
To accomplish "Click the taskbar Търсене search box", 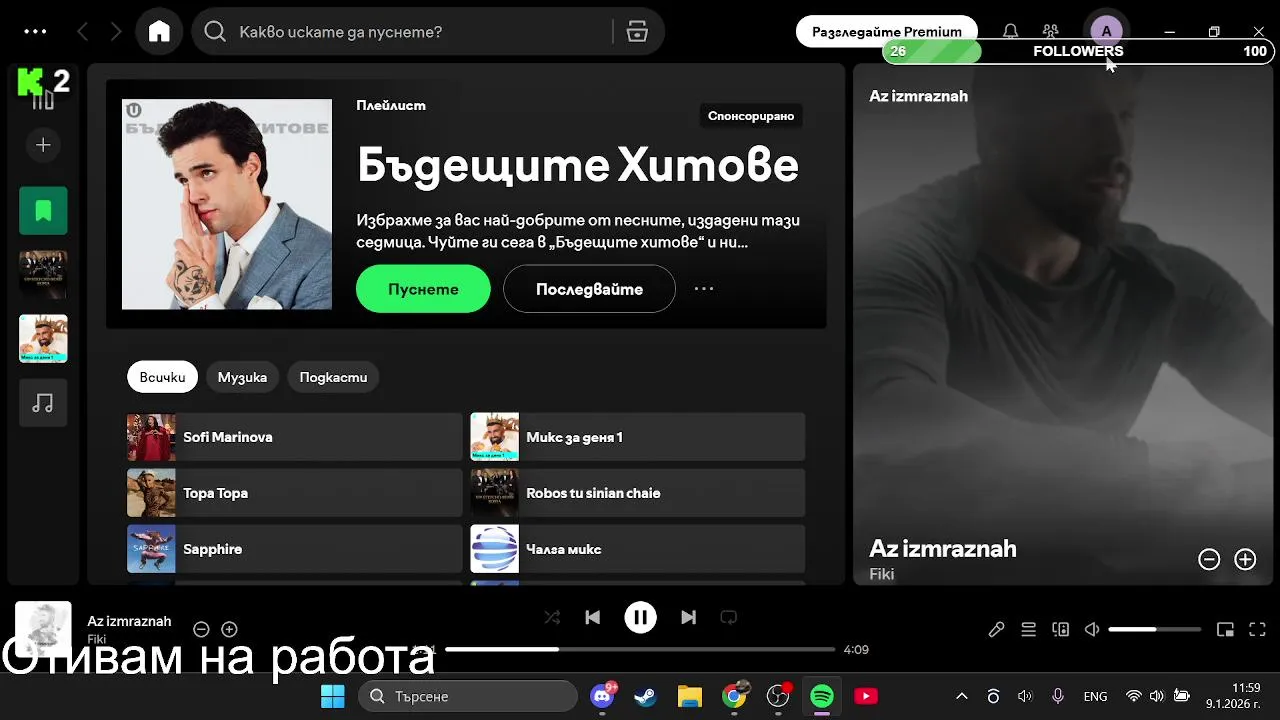I will (x=468, y=696).
